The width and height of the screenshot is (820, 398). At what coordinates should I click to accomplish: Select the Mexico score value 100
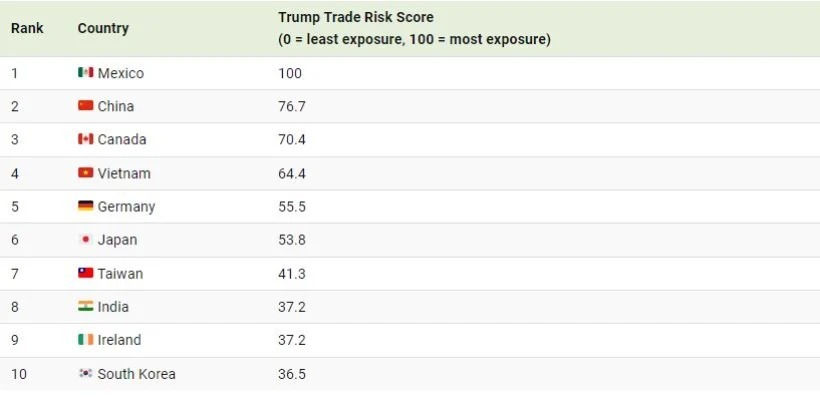click(290, 73)
